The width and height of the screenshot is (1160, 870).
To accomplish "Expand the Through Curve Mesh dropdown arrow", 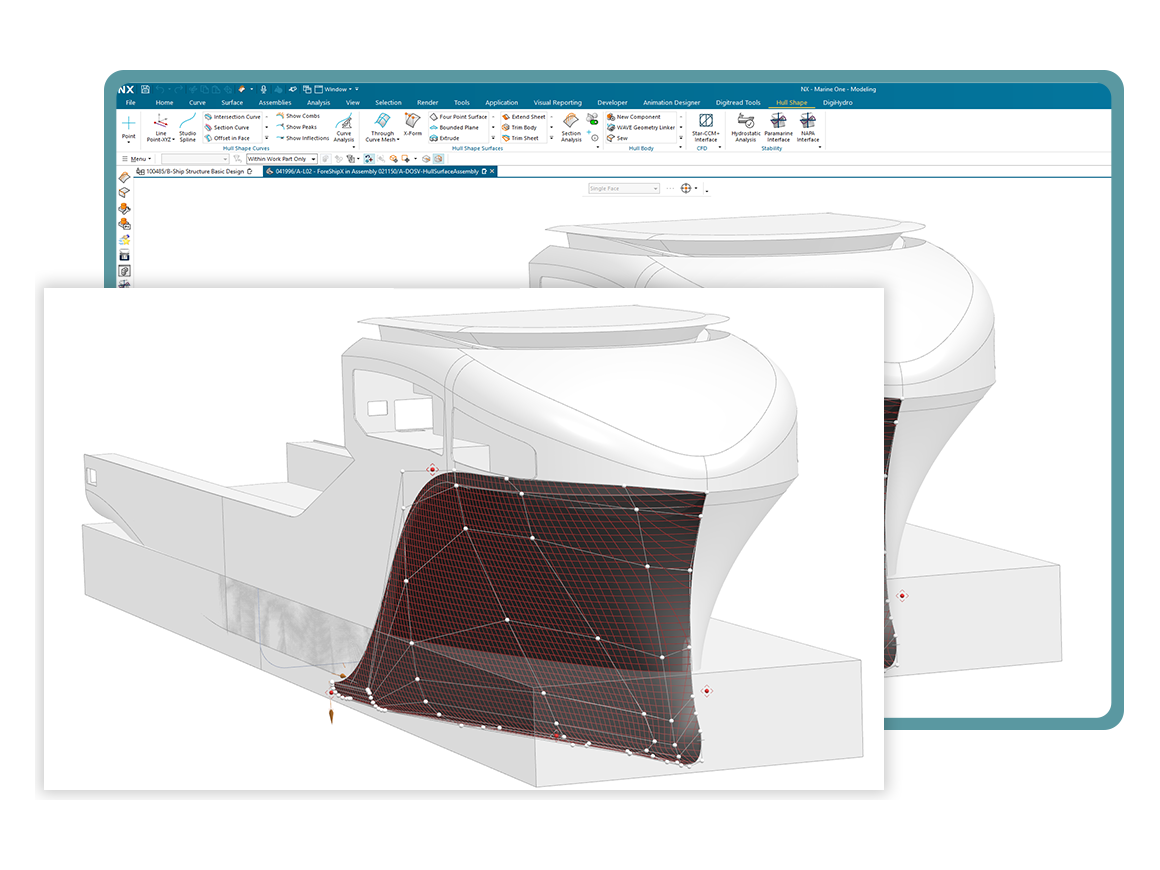I will pyautogui.click(x=399, y=140).
